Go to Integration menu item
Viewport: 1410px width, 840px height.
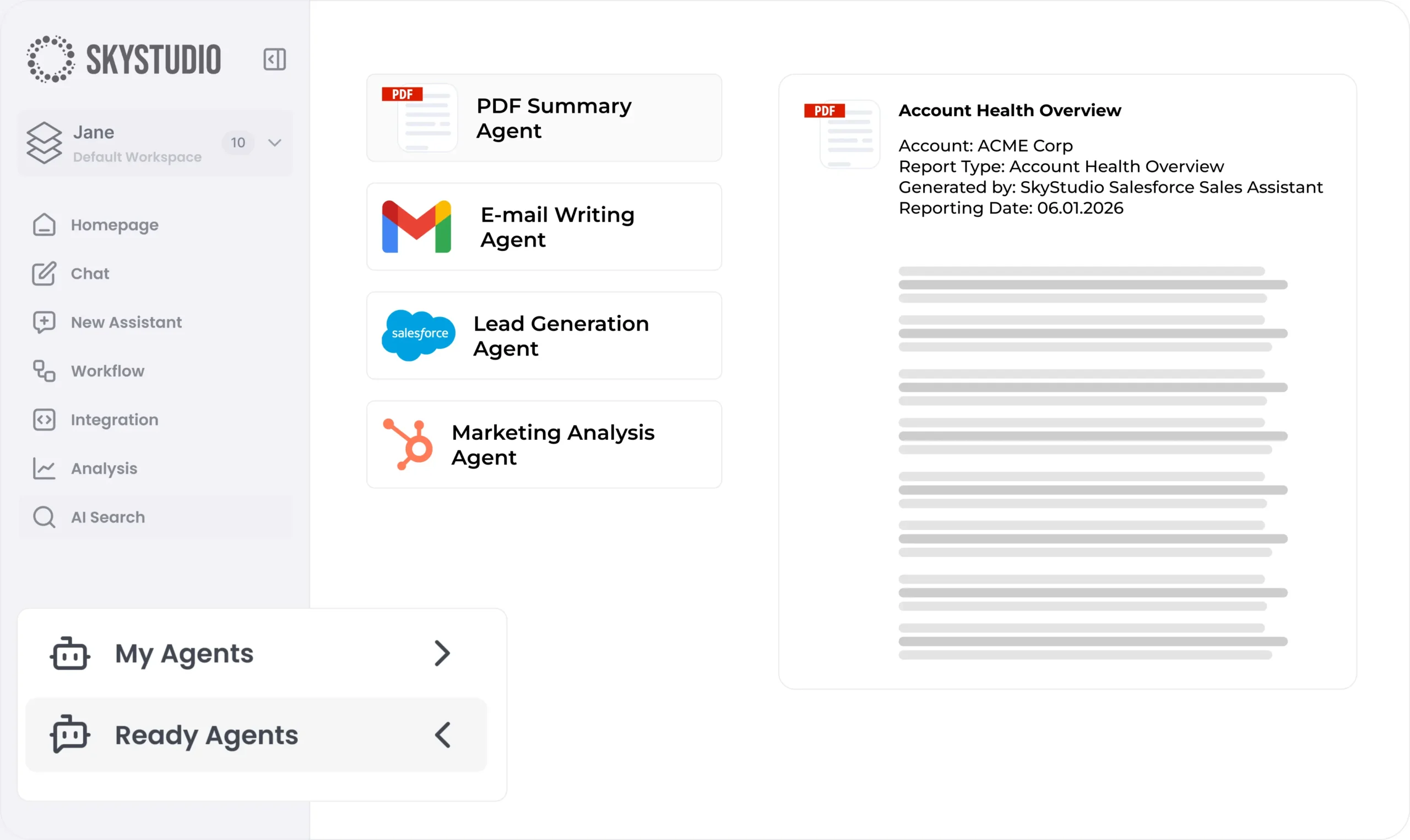(115, 419)
